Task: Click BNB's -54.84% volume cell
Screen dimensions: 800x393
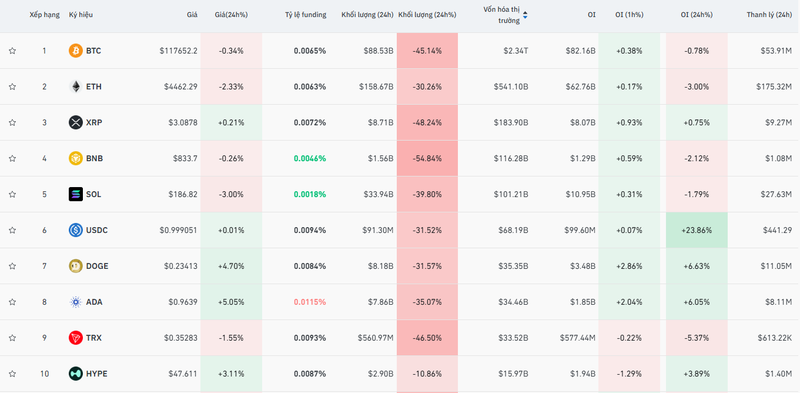Action: (427, 158)
